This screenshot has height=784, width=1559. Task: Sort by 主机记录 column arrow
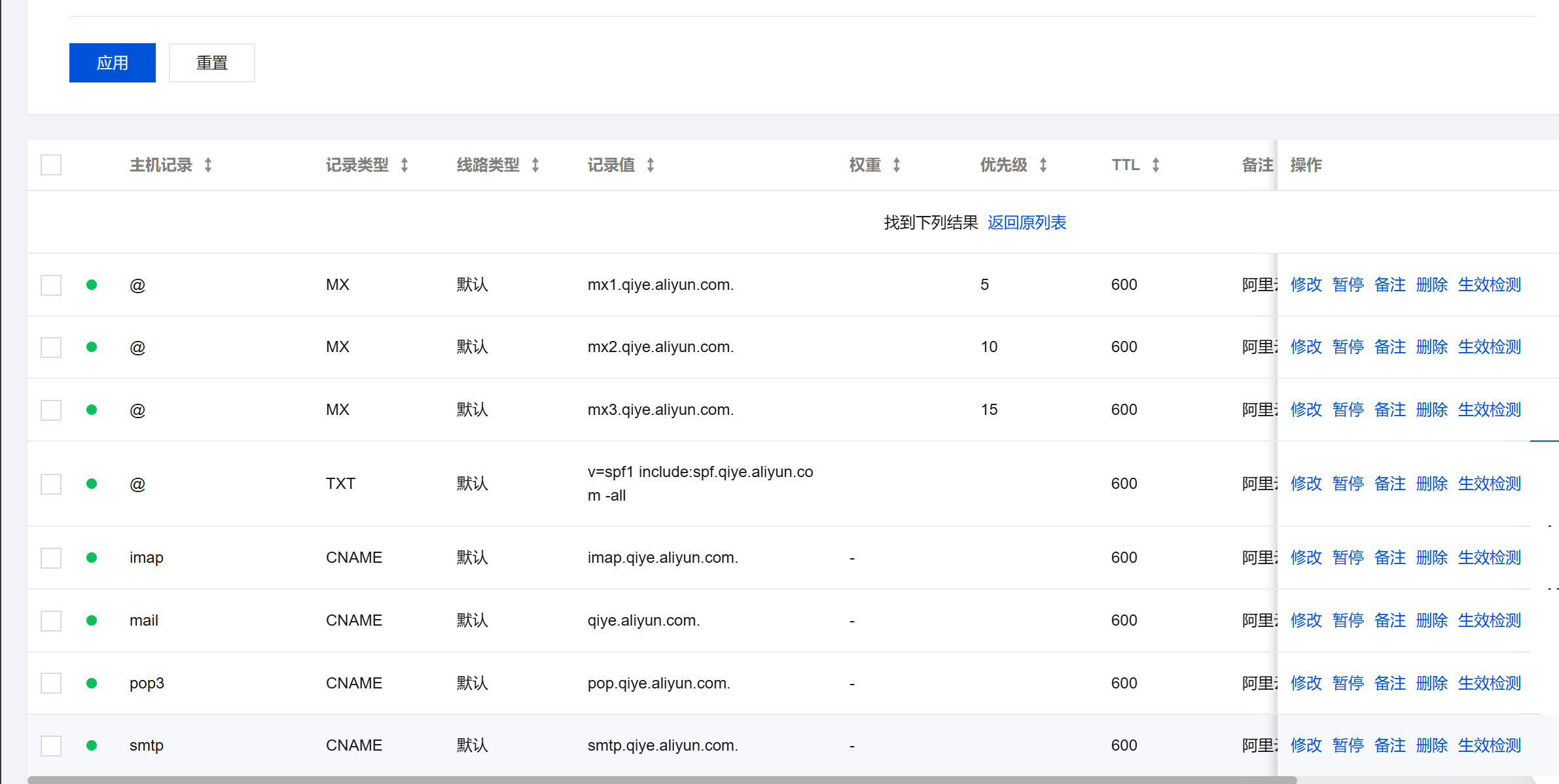[208, 165]
